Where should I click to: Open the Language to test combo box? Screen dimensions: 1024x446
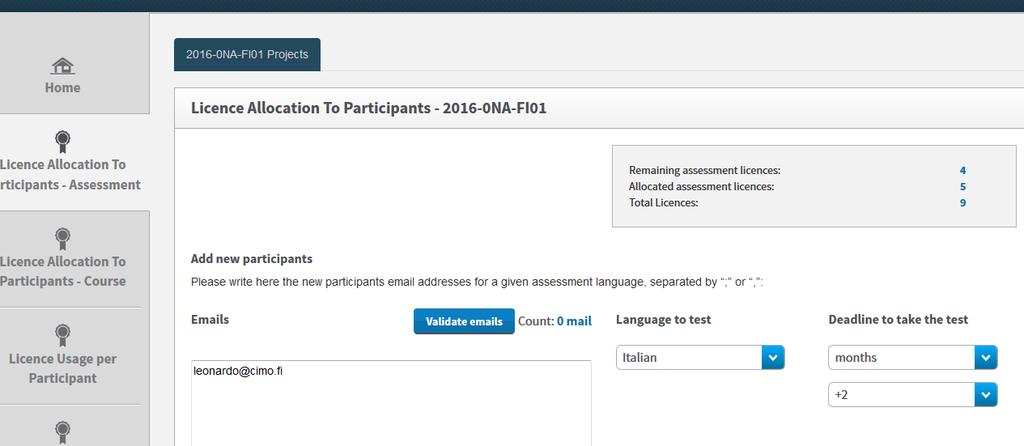pyautogui.click(x=700, y=357)
